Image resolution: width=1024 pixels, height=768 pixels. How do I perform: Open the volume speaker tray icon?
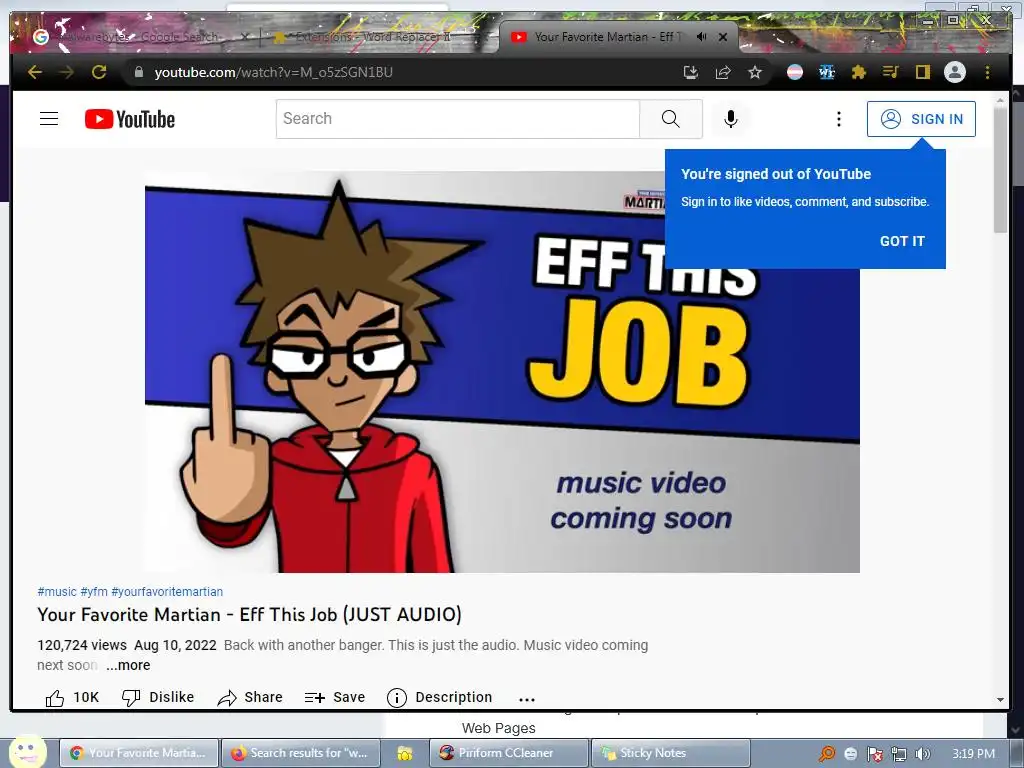point(922,754)
